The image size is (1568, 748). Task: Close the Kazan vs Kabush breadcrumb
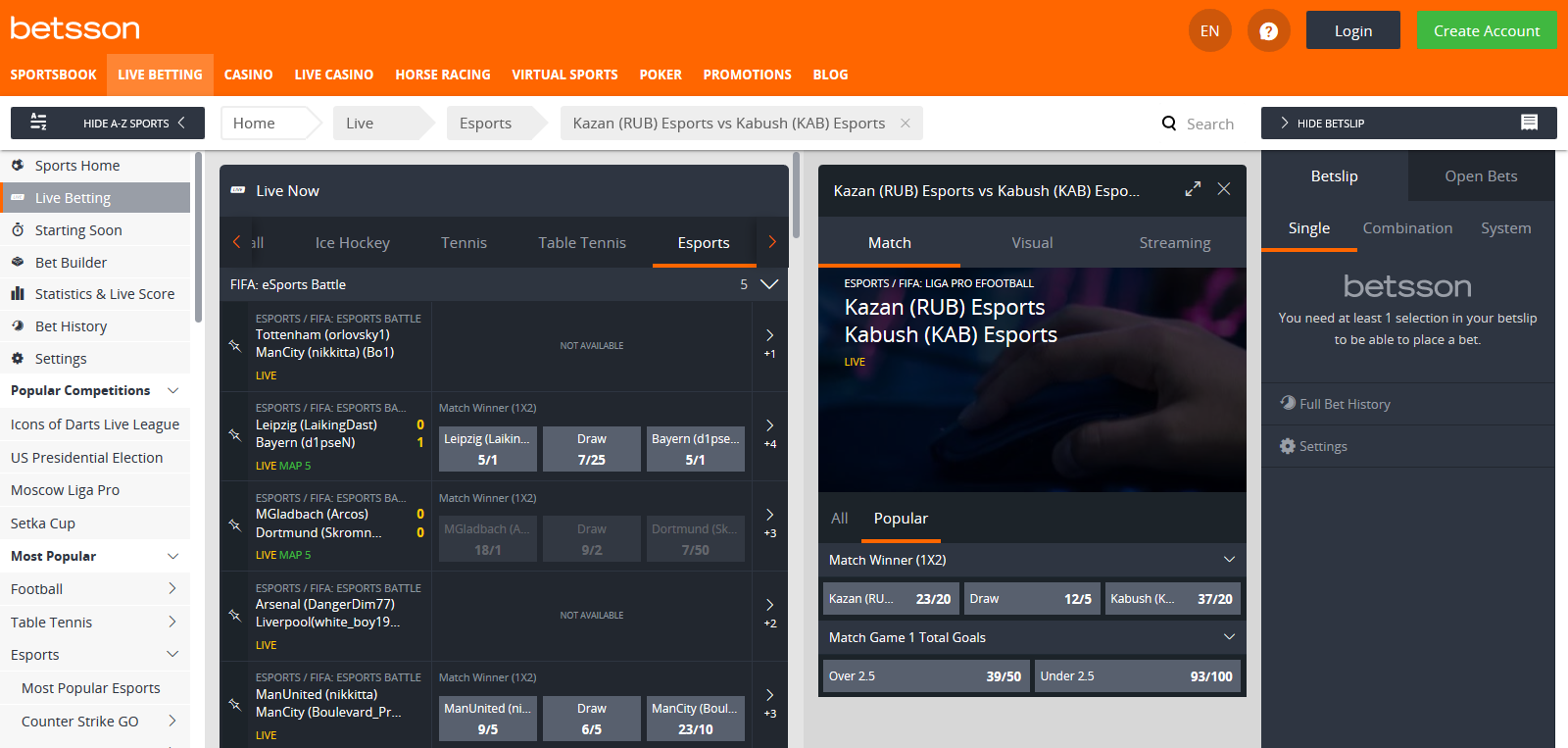[x=906, y=123]
